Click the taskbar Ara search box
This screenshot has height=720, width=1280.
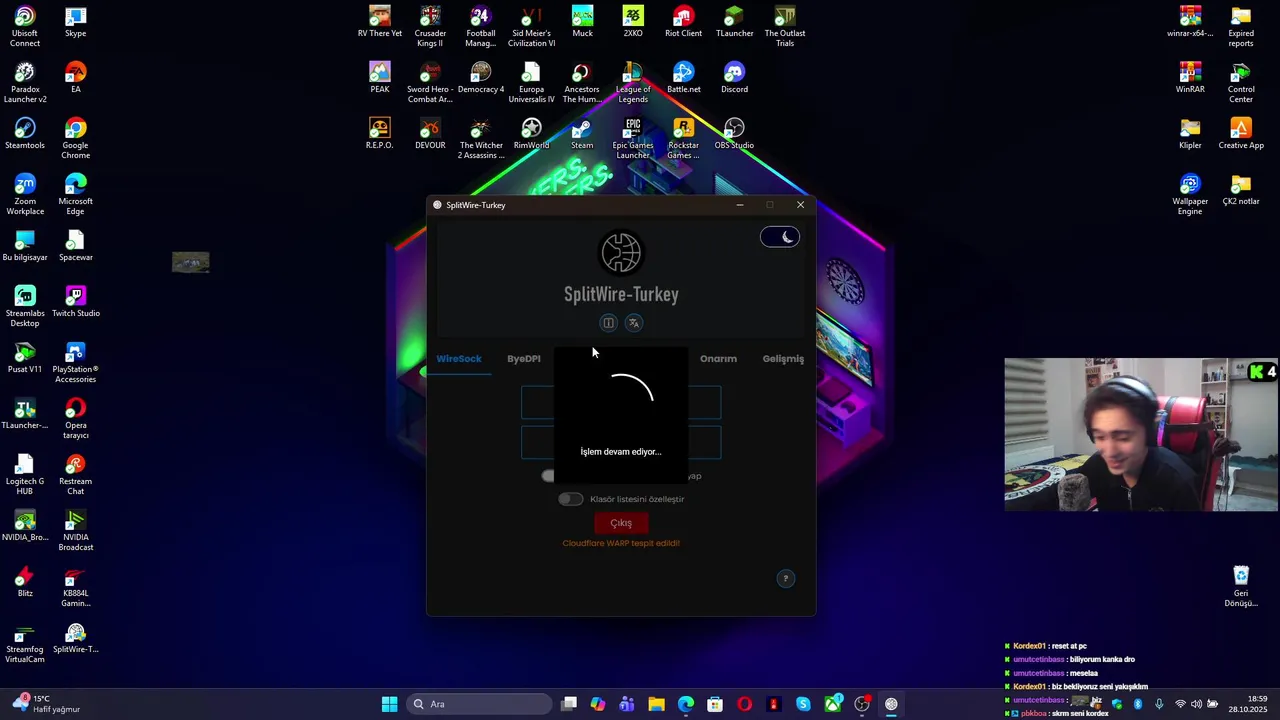(x=479, y=704)
